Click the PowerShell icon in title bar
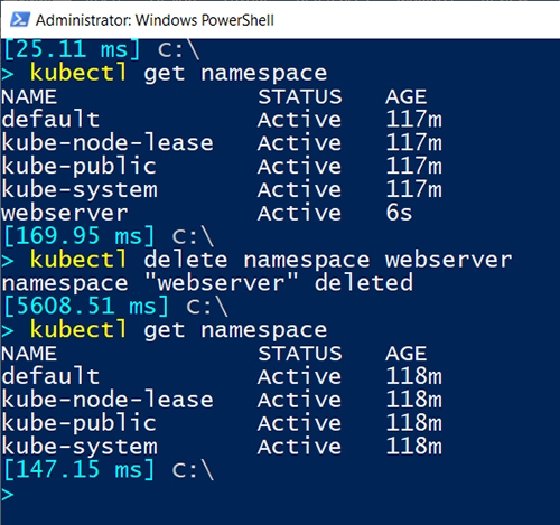Image resolution: width=560 pixels, height=525 pixels. click(x=20, y=19)
